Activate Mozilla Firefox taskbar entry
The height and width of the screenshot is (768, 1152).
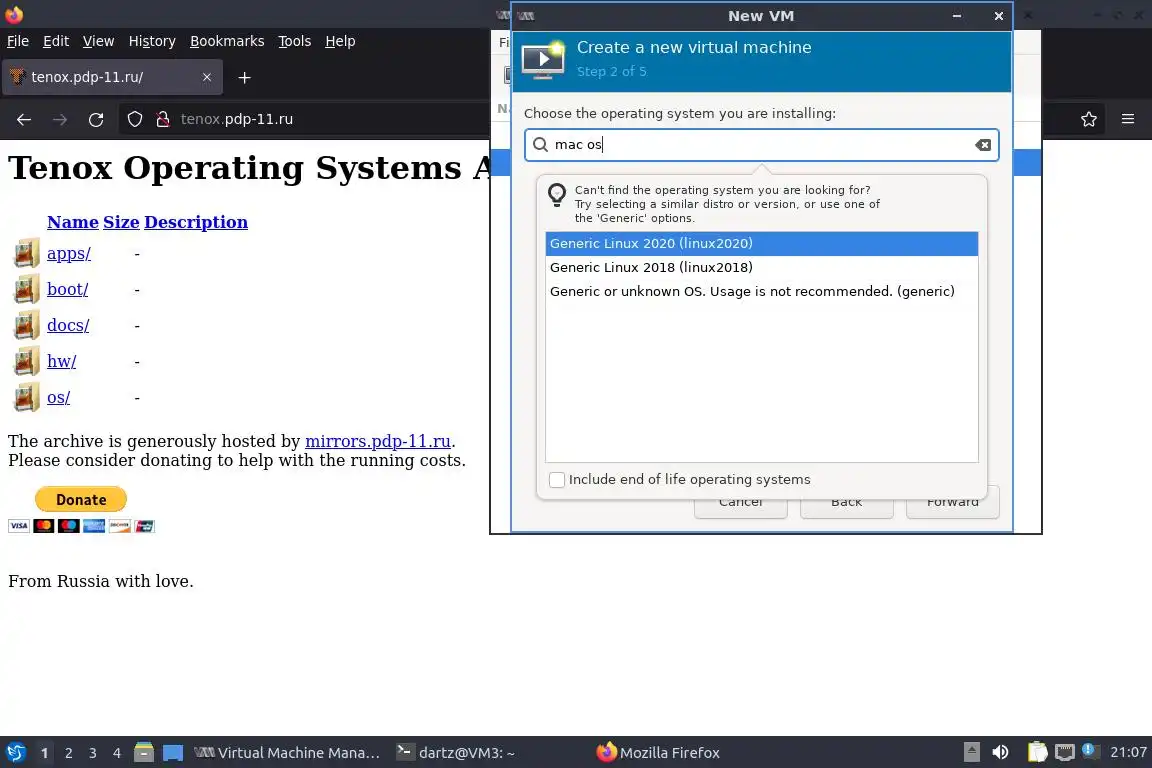coord(658,753)
